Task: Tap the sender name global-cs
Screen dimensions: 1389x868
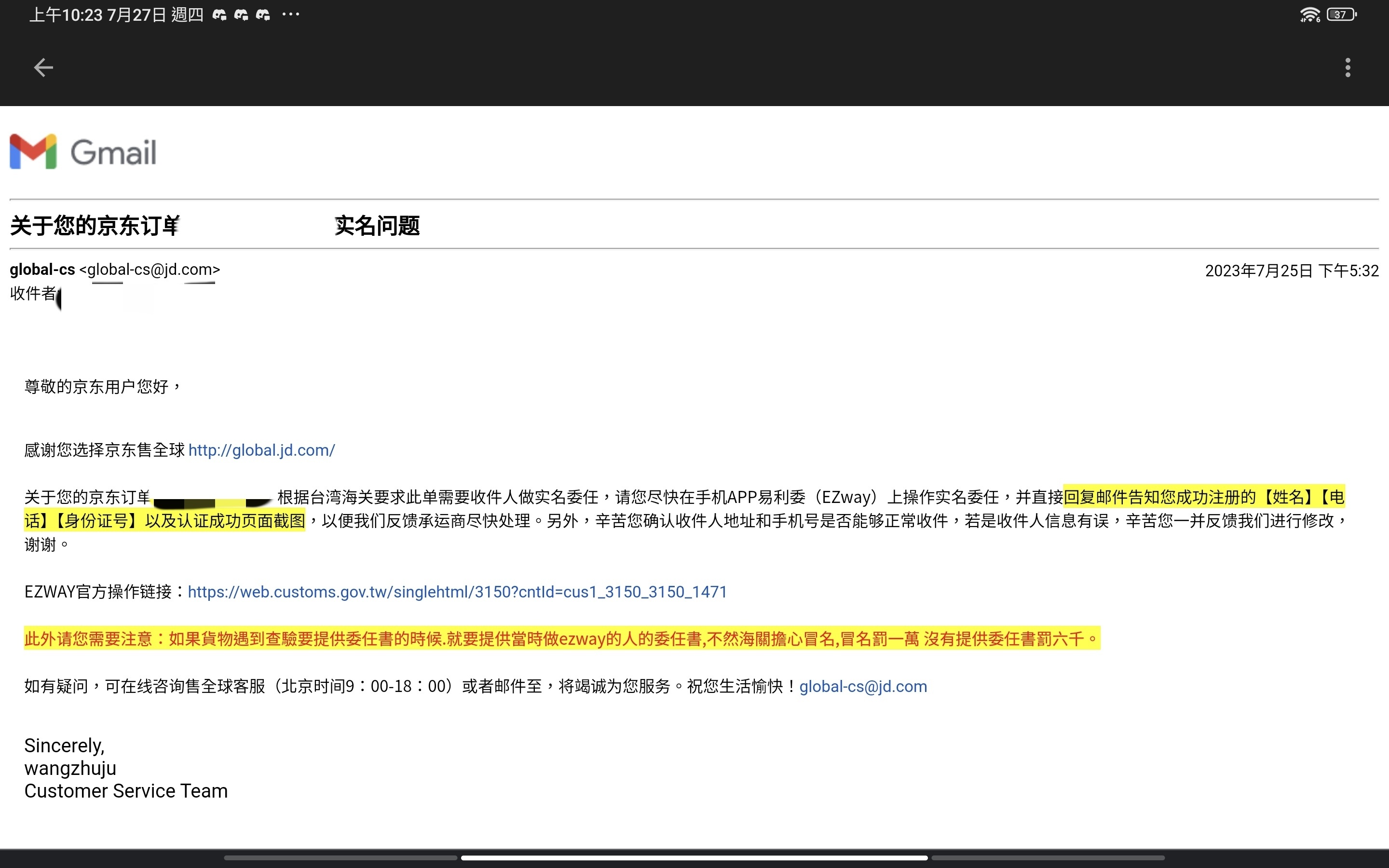Action: coord(42,269)
